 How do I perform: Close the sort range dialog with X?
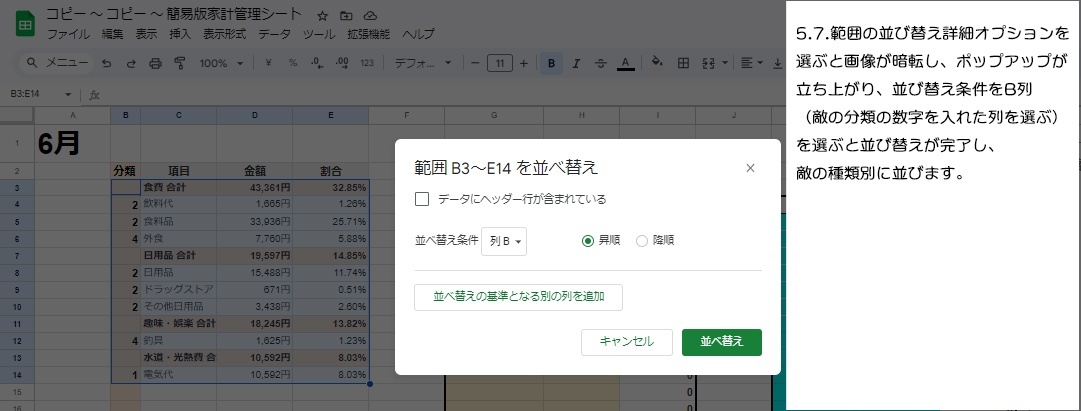point(751,168)
